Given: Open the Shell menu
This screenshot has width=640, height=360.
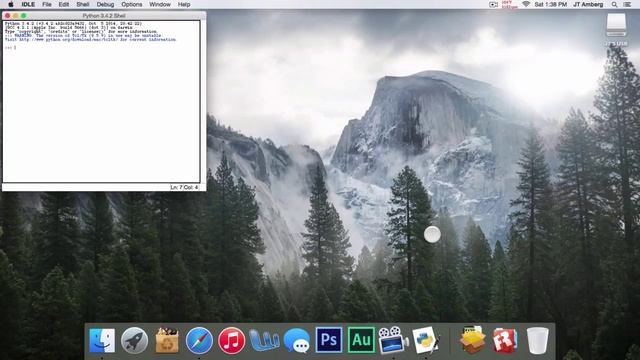Looking at the screenshot, I should coord(83,4).
